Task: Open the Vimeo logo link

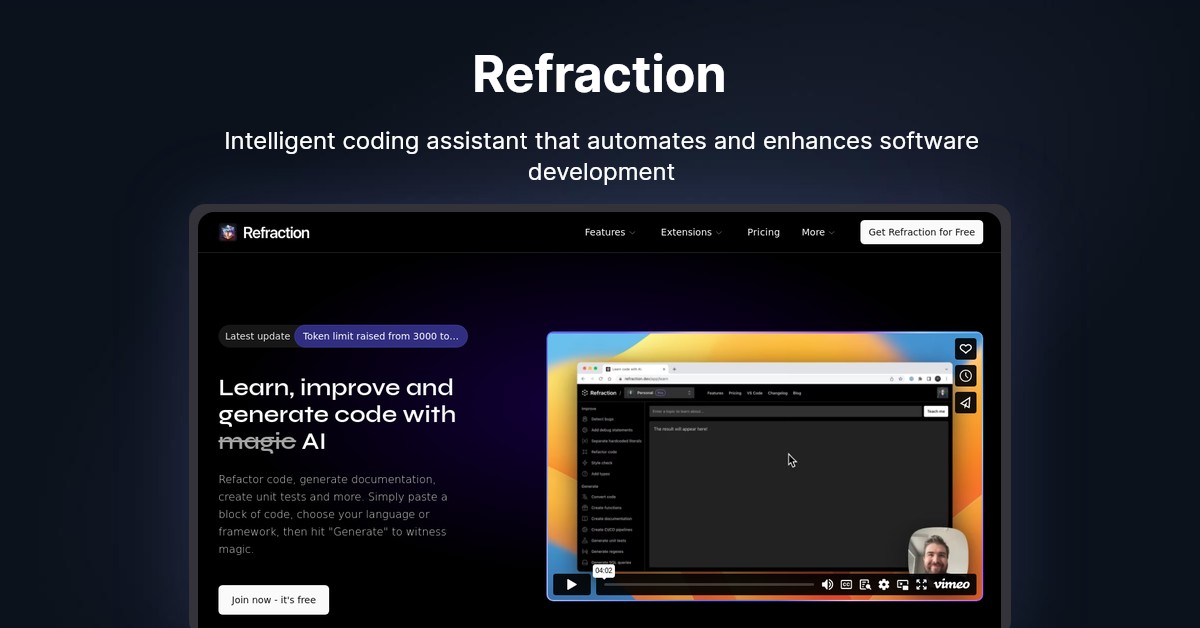Action: 952,584
